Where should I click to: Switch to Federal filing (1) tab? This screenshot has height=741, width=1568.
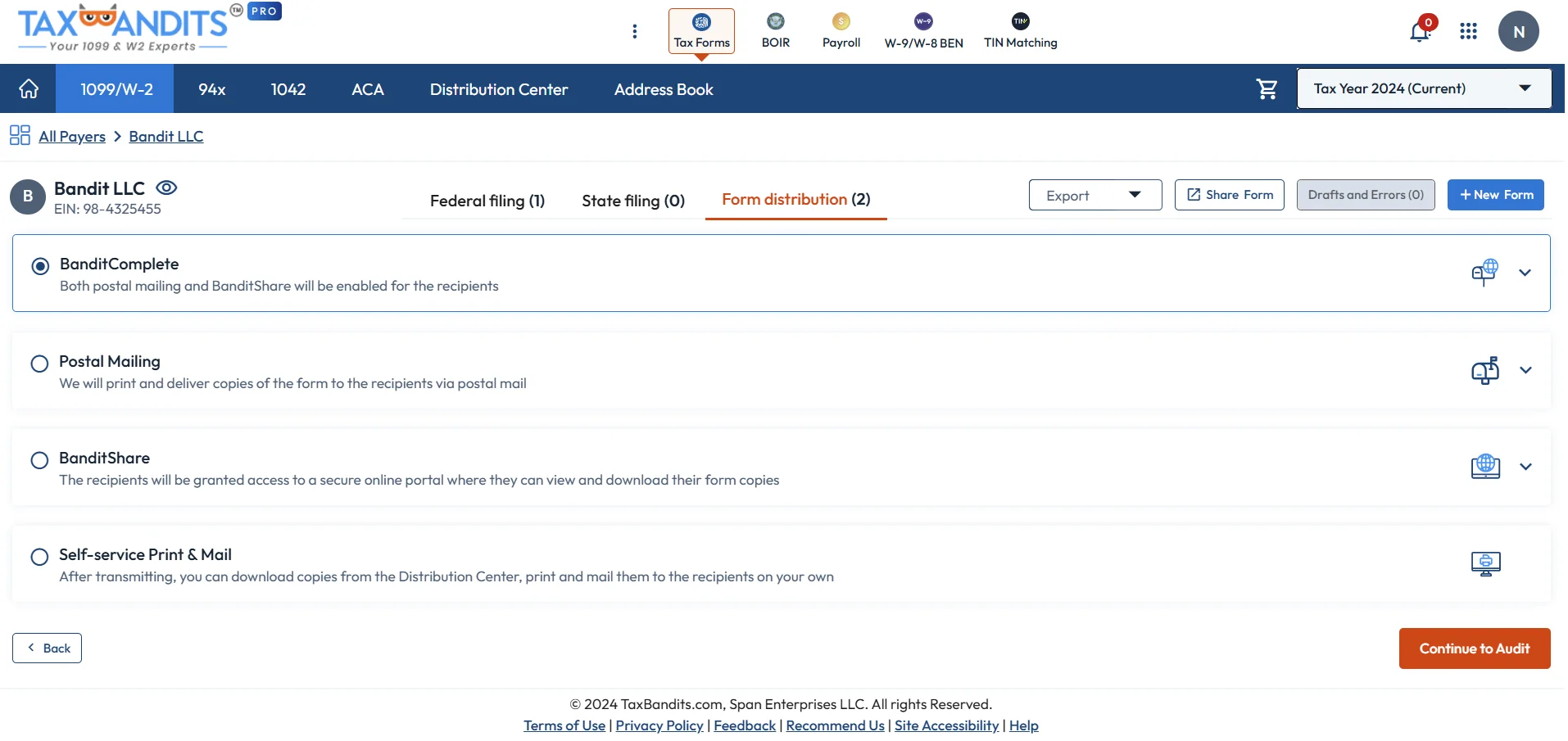point(487,201)
